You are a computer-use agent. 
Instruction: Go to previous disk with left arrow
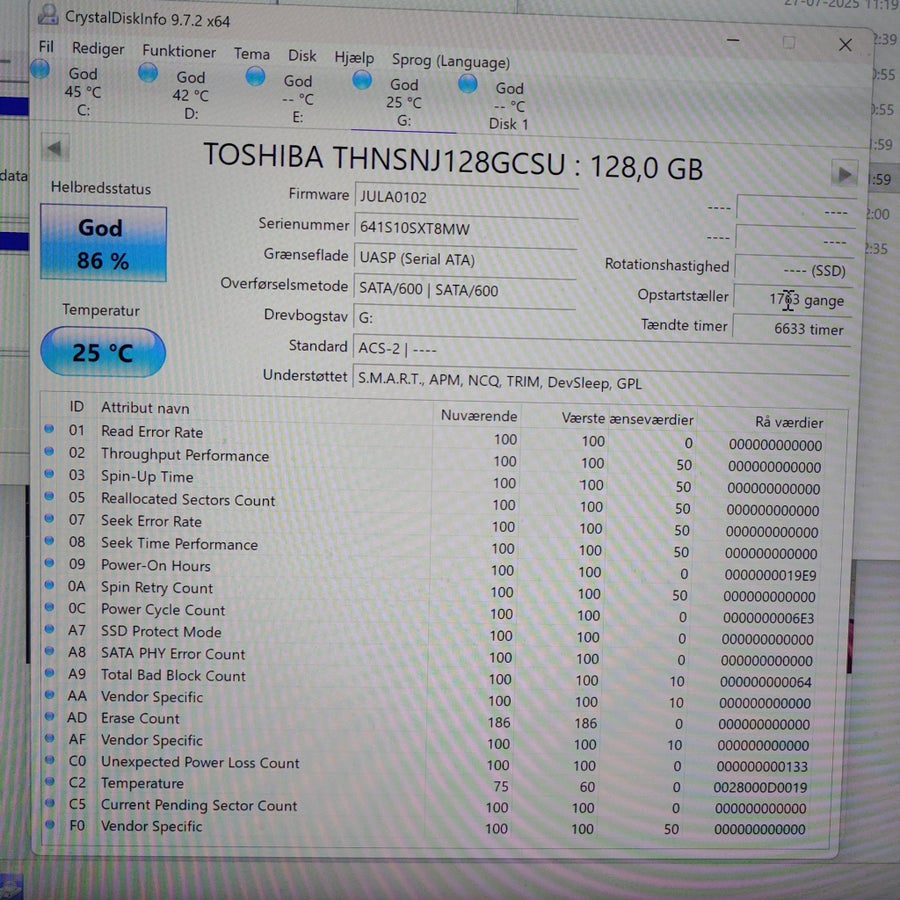[x=56, y=149]
